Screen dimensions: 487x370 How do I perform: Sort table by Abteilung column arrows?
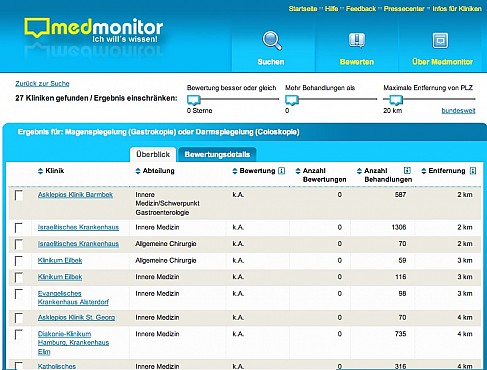point(138,171)
